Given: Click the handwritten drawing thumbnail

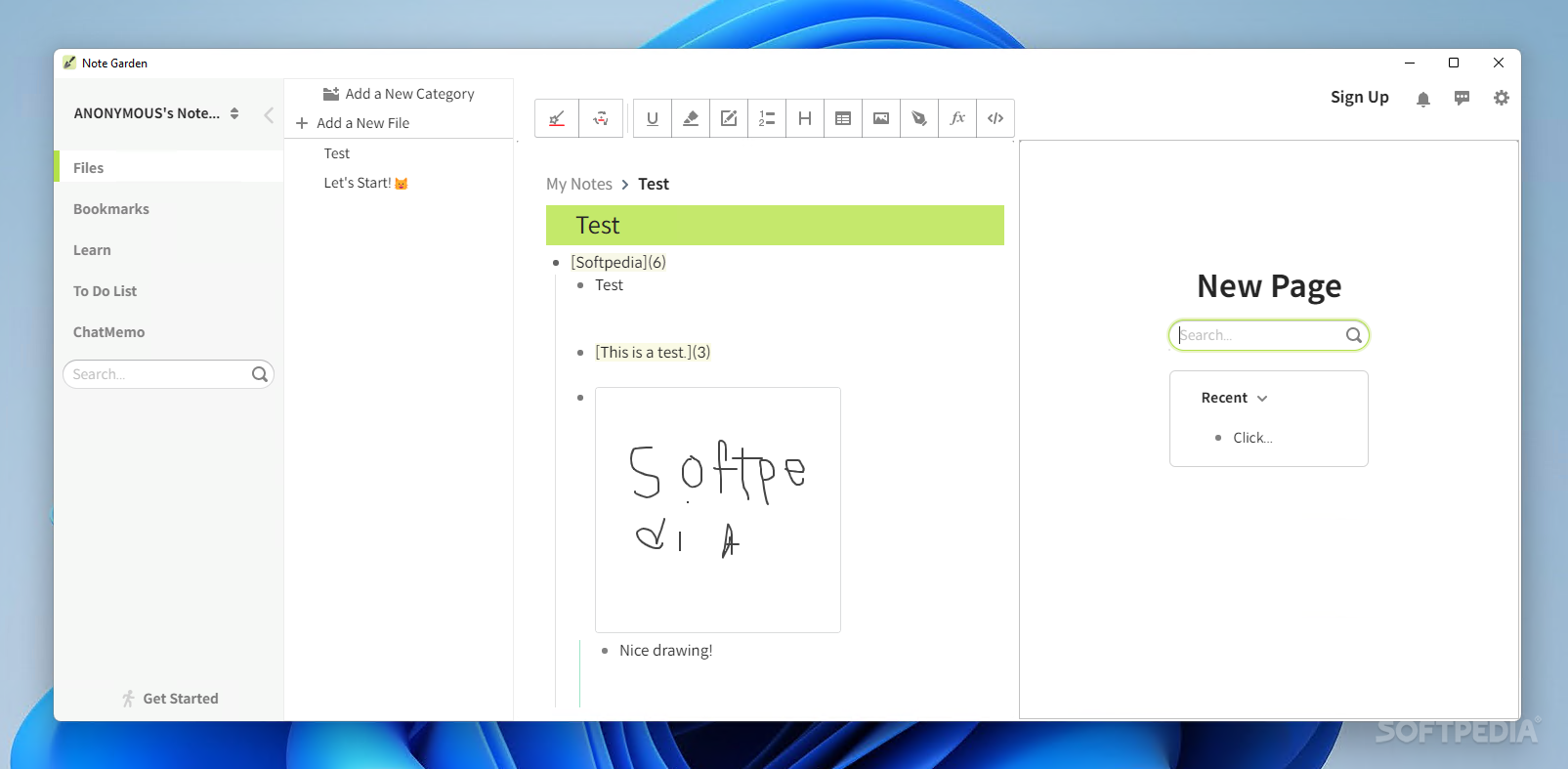Looking at the screenshot, I should [x=718, y=510].
